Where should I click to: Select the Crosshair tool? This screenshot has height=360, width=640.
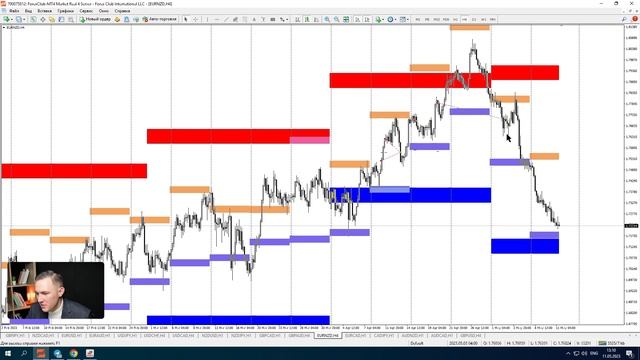tap(195, 19)
